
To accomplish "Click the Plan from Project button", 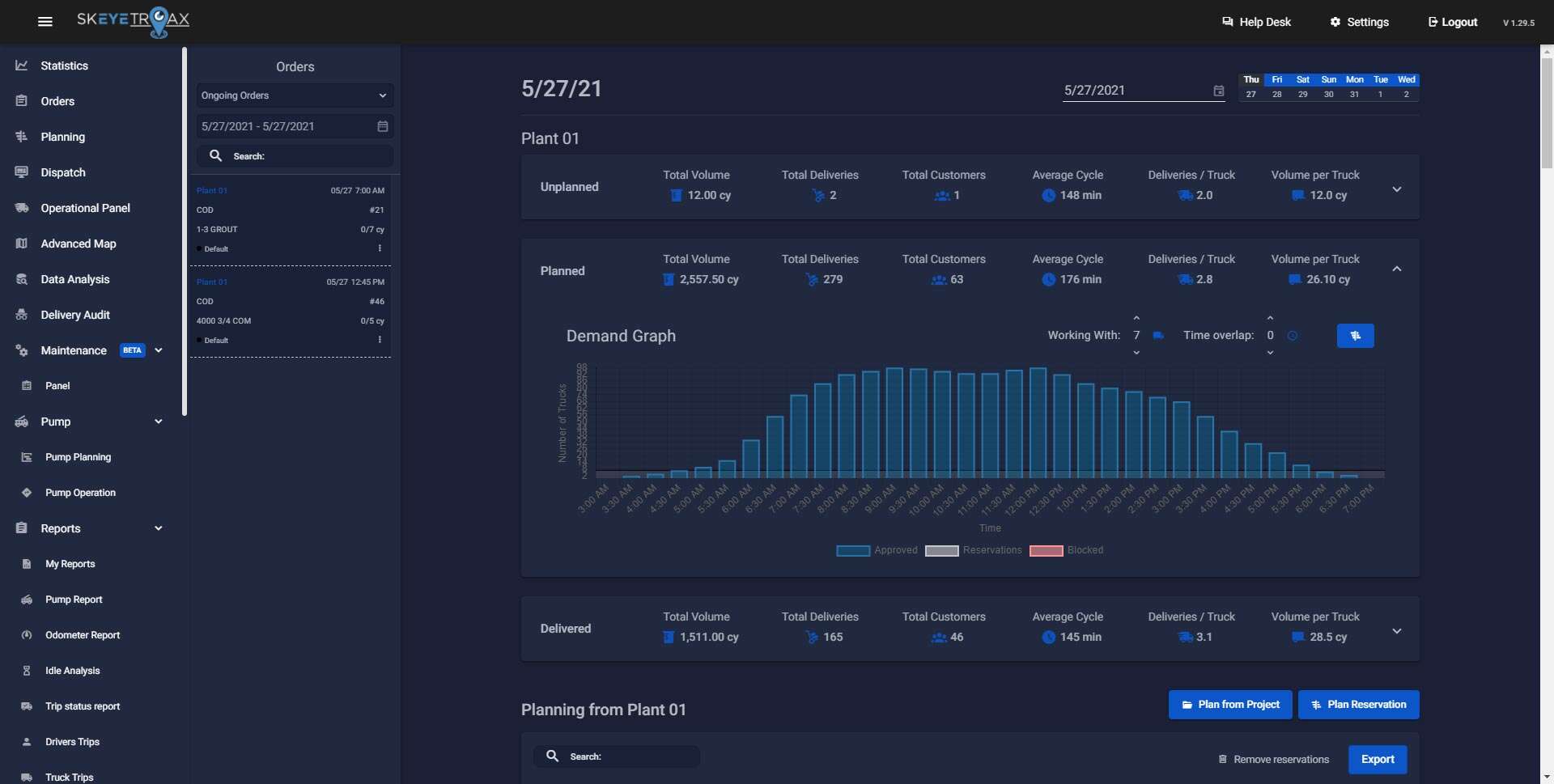I will (x=1230, y=704).
